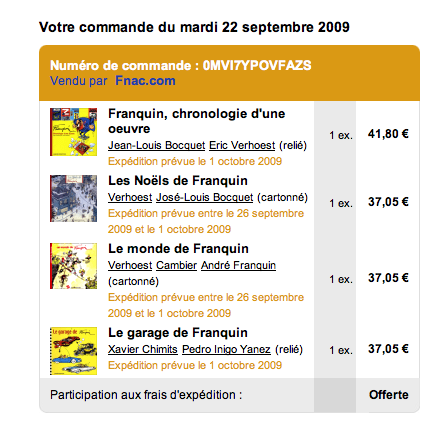Open the Fnac.com seller link

tap(145, 81)
